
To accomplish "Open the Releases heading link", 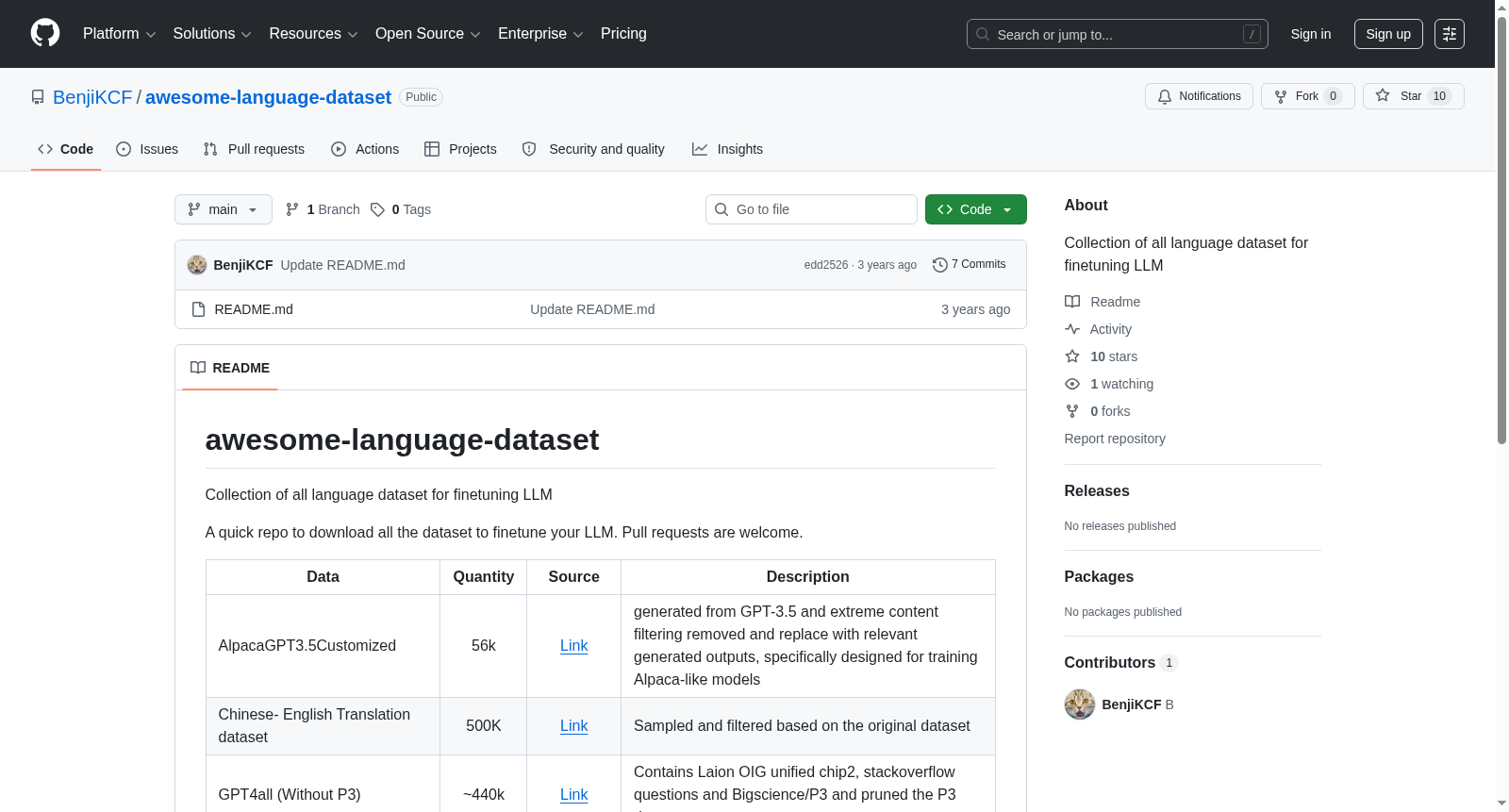I will 1097,490.
